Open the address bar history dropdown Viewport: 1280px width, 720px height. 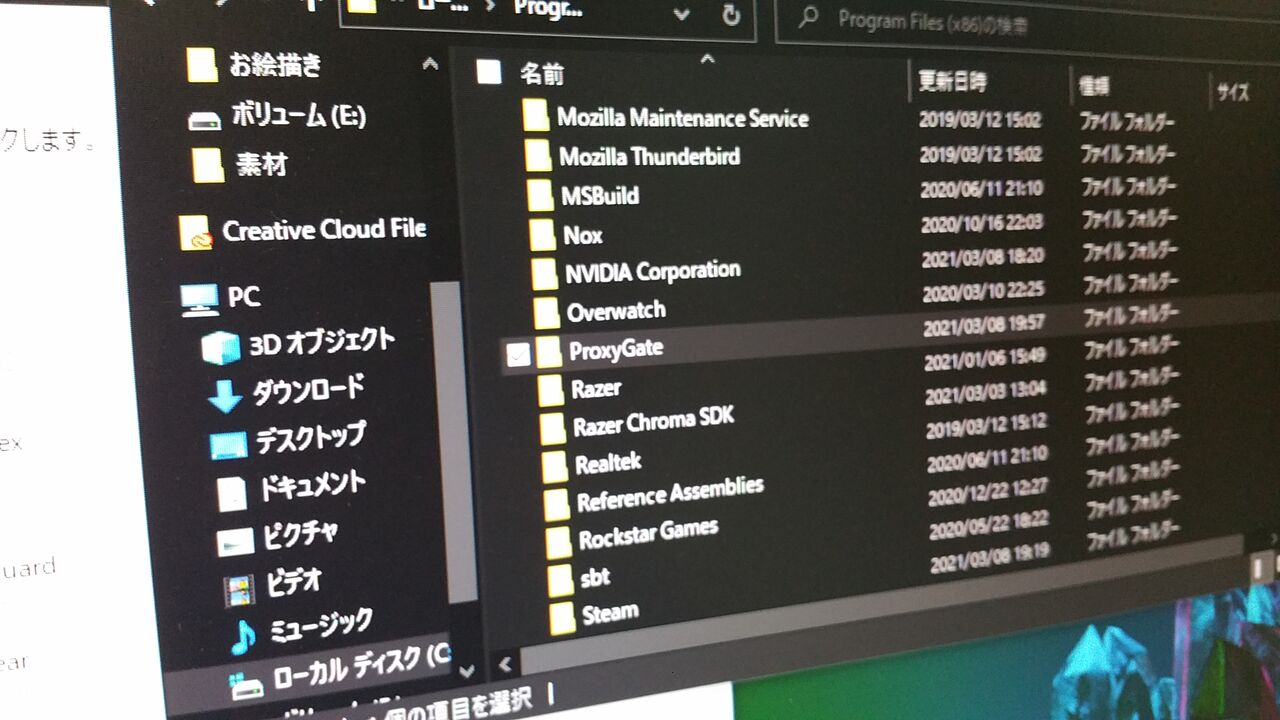pos(682,15)
